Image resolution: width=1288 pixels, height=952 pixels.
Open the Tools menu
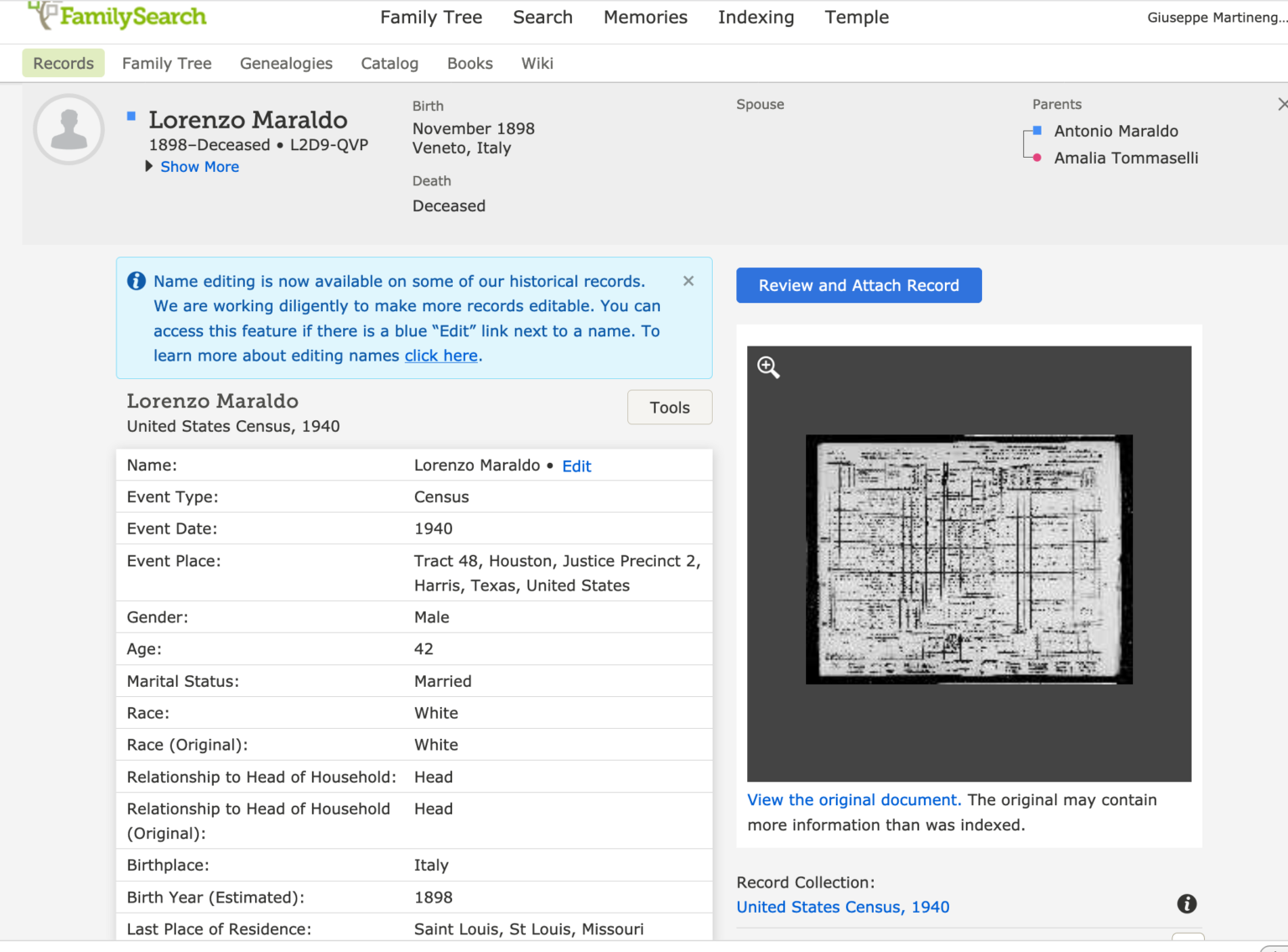pos(669,407)
